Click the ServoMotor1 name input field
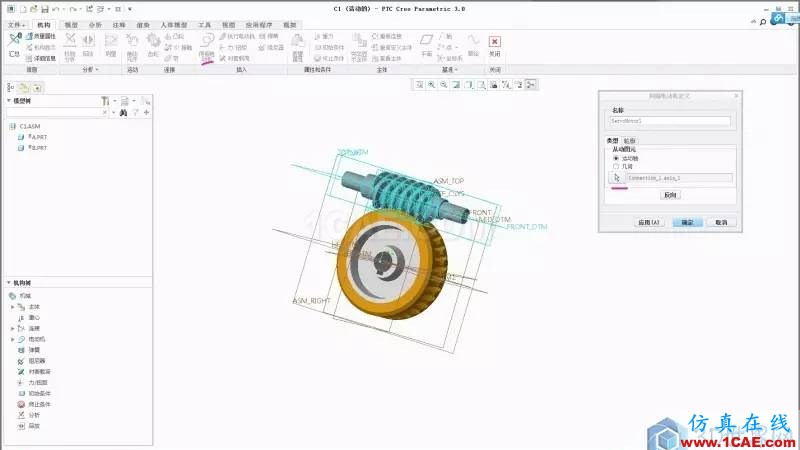 click(670, 121)
